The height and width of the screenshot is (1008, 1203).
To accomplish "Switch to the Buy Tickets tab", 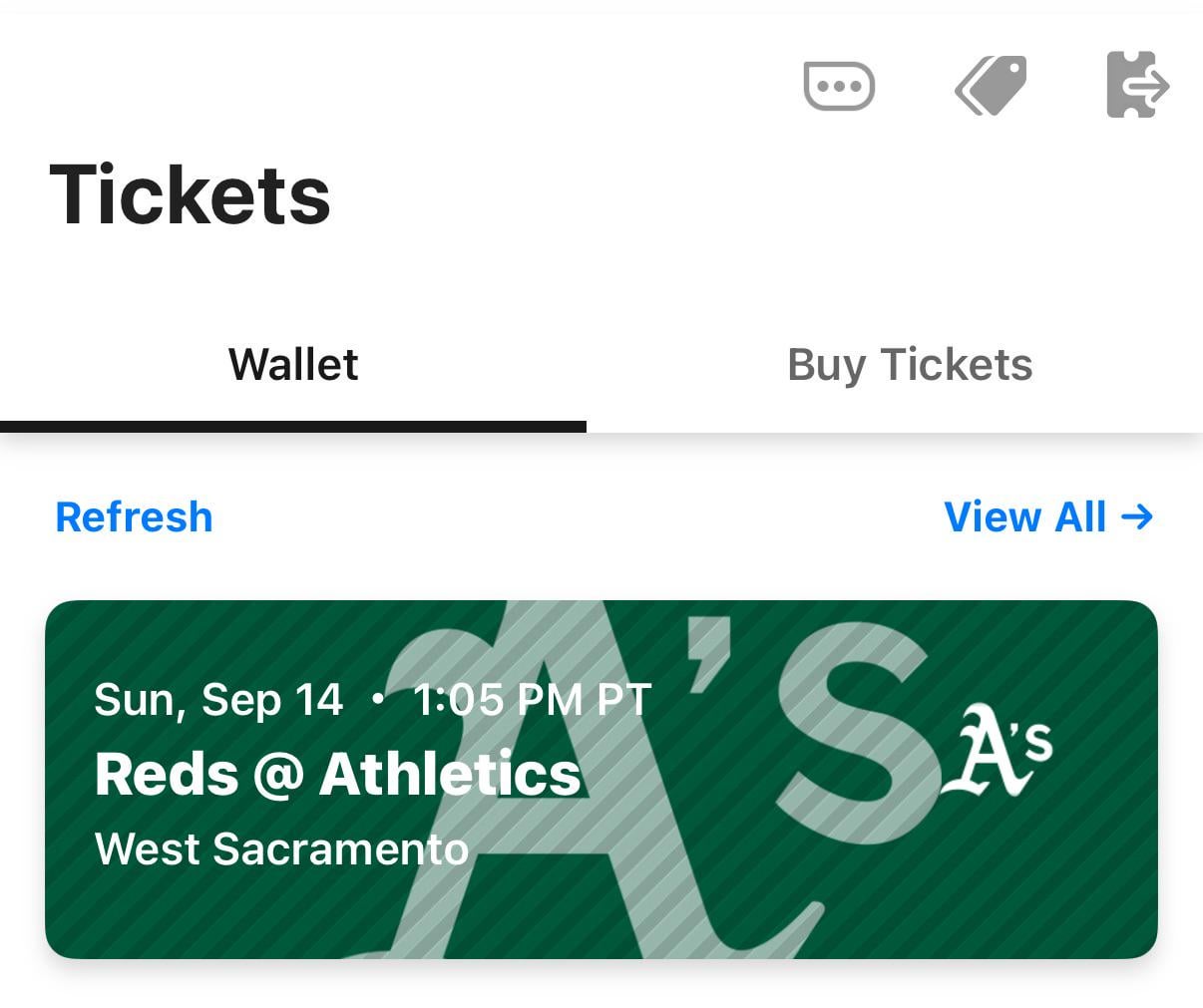I will 909,365.
